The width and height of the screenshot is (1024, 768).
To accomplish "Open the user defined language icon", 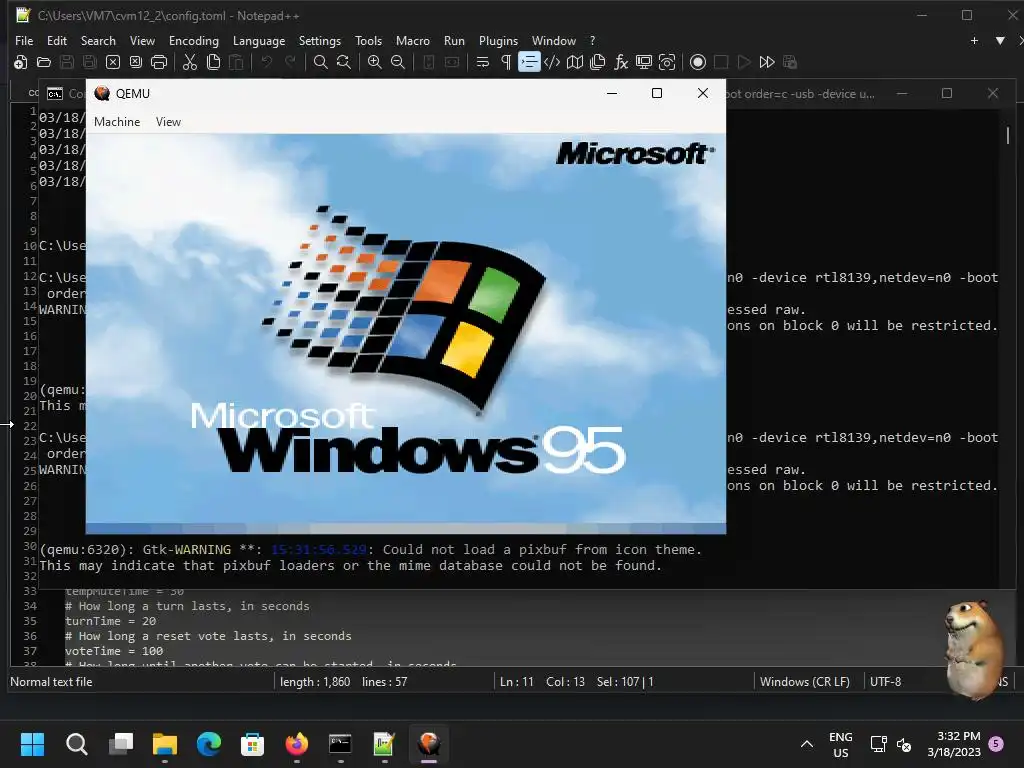I will point(552,62).
